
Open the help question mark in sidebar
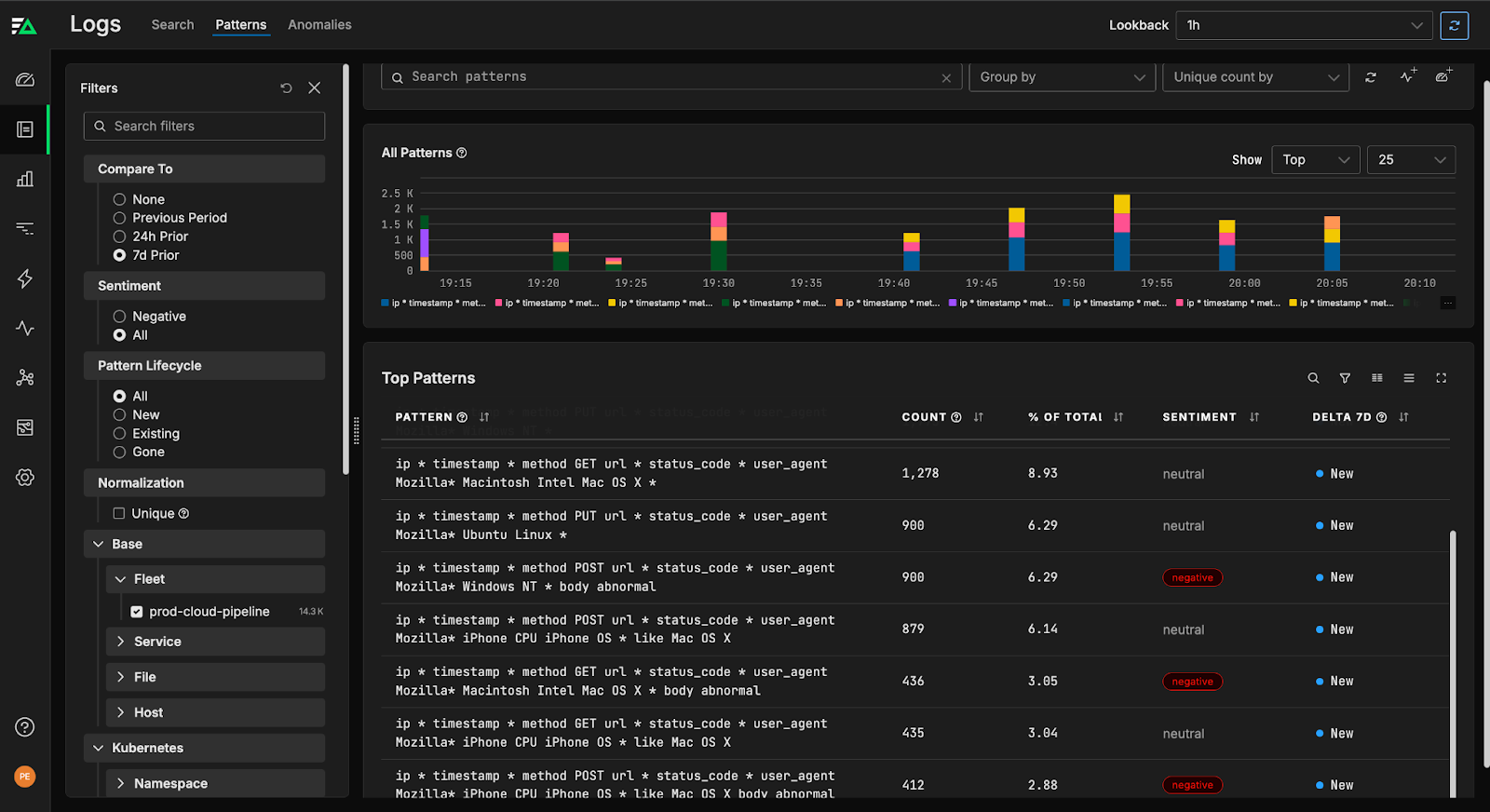click(x=25, y=727)
